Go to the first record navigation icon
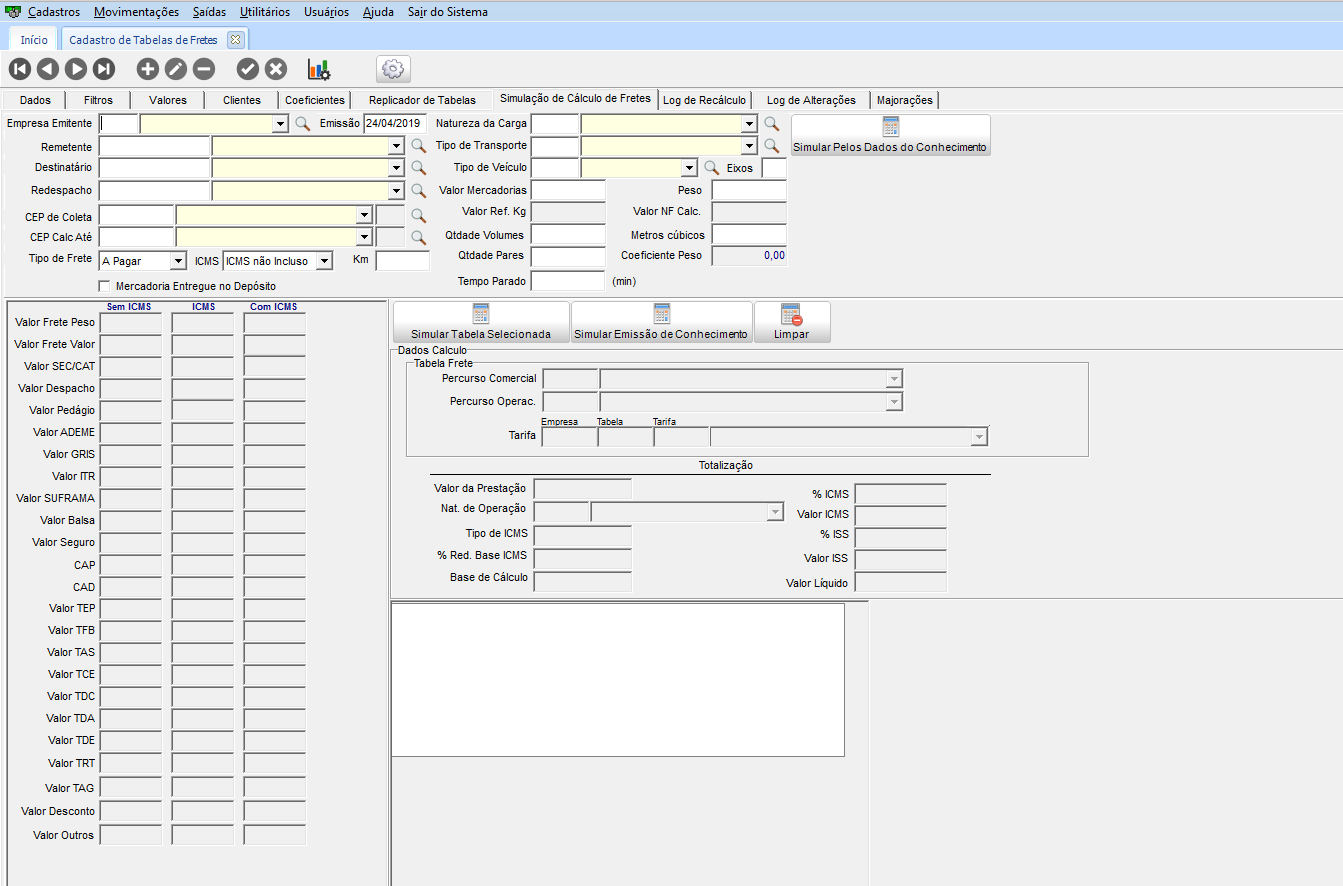1343x886 pixels. click(19, 69)
